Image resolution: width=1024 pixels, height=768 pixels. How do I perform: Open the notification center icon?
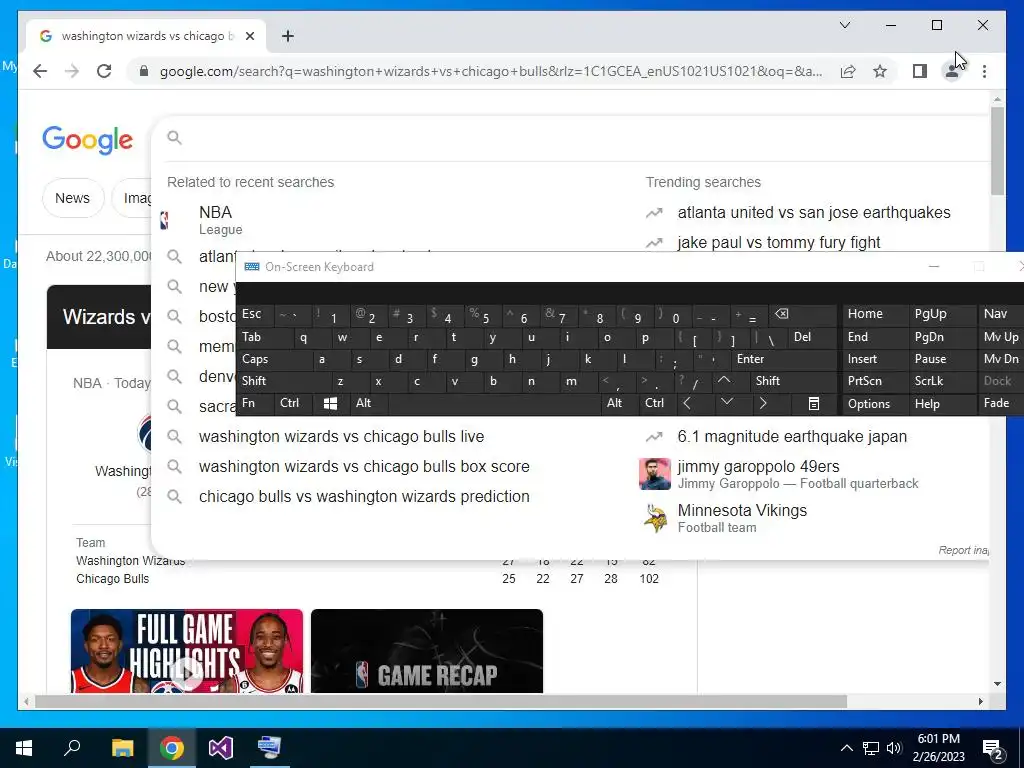click(x=993, y=749)
